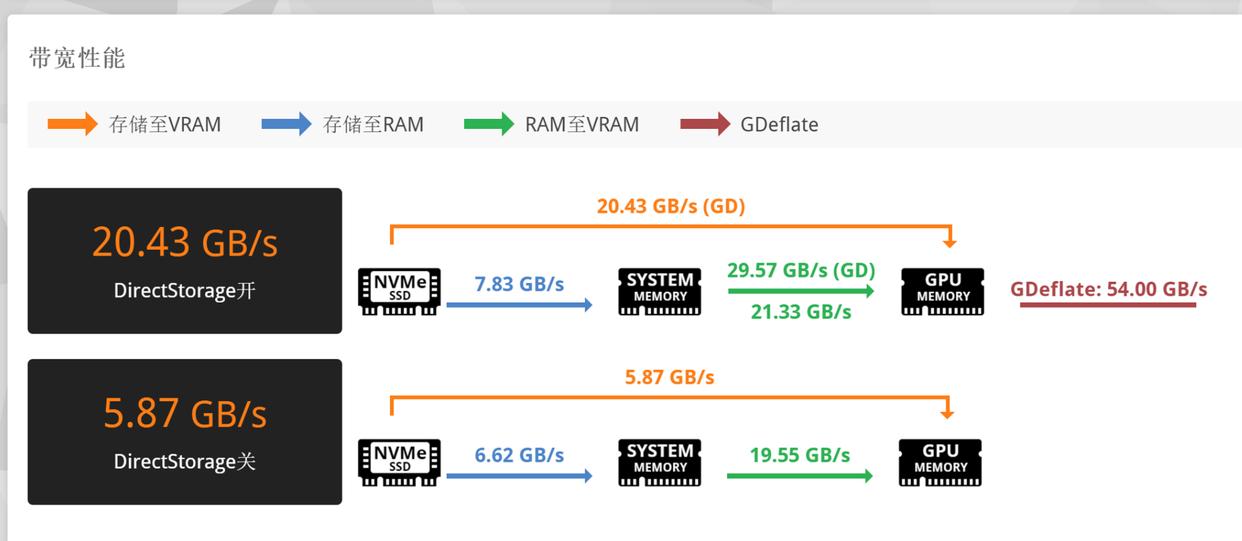Click the NVMe SSD icon in the DirectStorage开 row
The width and height of the screenshot is (1242, 541).
[399, 291]
